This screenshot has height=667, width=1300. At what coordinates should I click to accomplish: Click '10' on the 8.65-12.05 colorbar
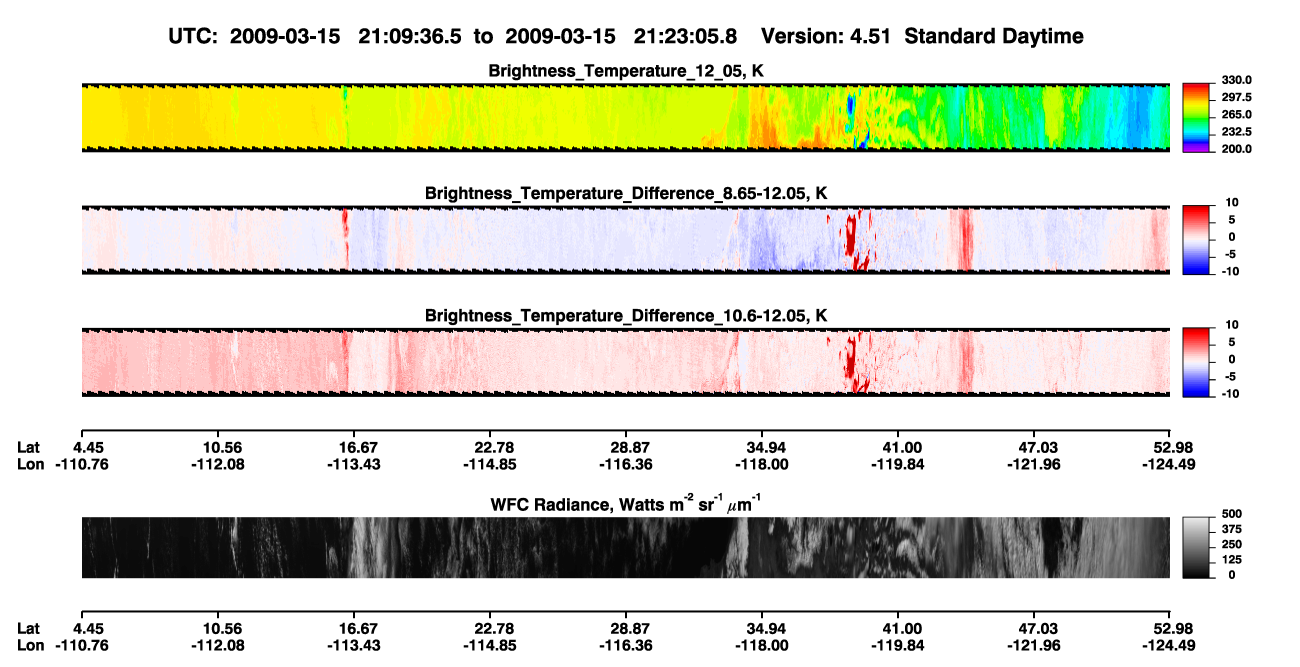(1232, 202)
